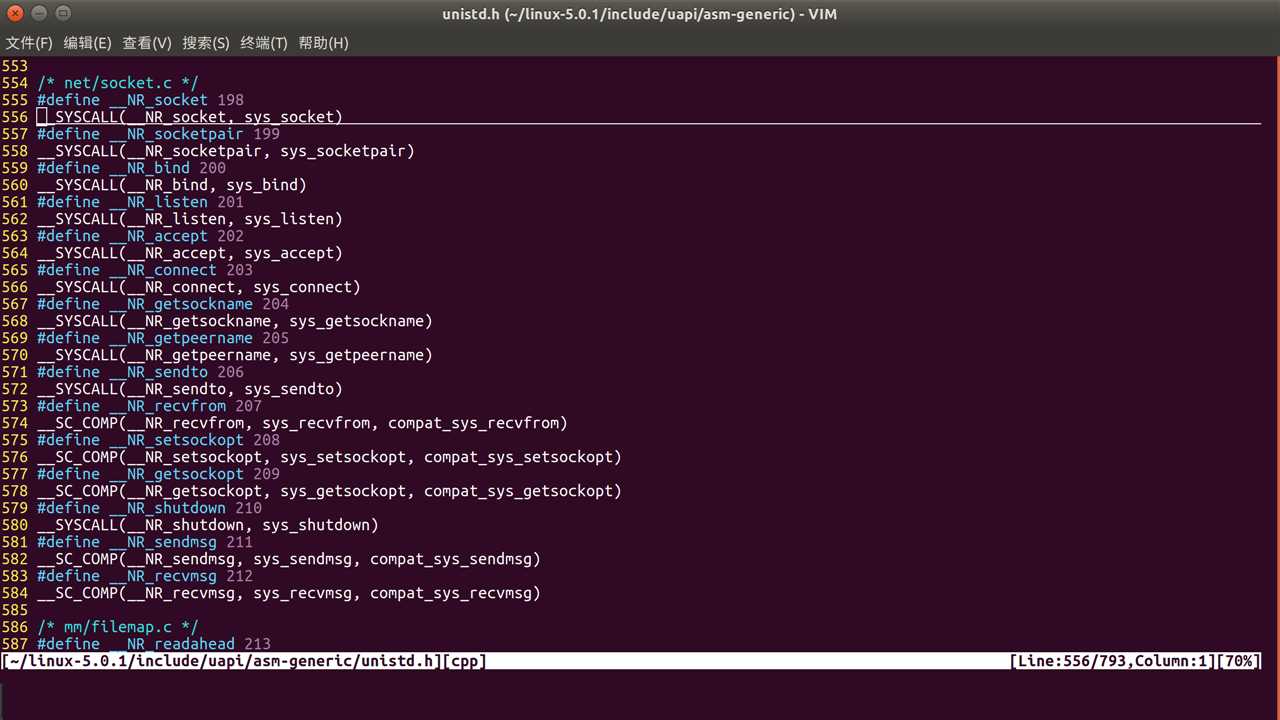Click the __SYSCALL(__NR_socket, sys_socket) line
Image resolution: width=1280 pixels, height=720 pixels.
[x=190, y=117]
